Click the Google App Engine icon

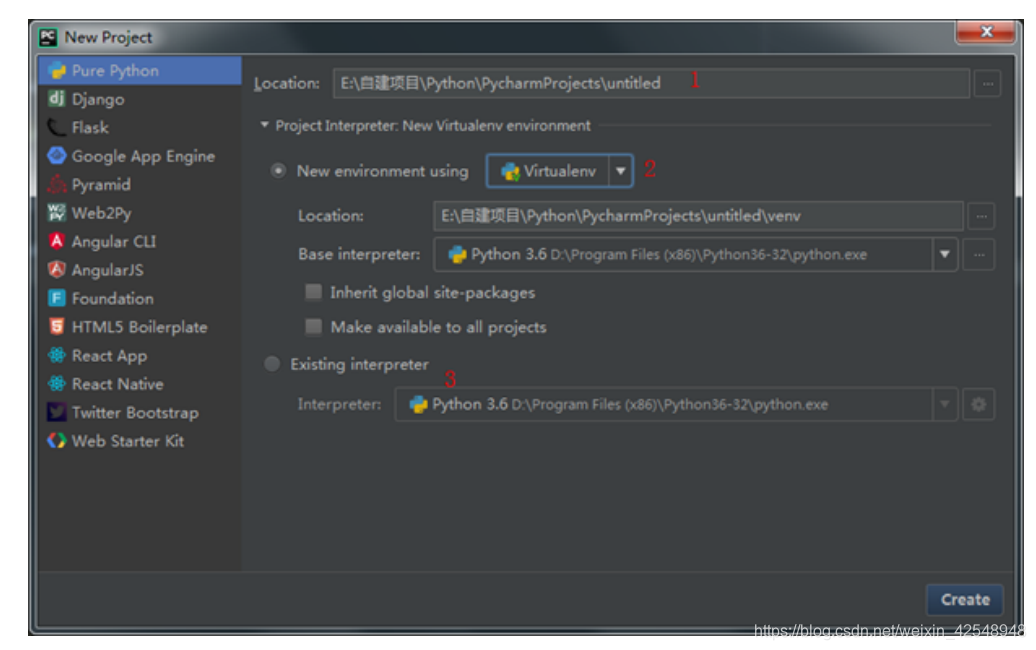tap(57, 156)
